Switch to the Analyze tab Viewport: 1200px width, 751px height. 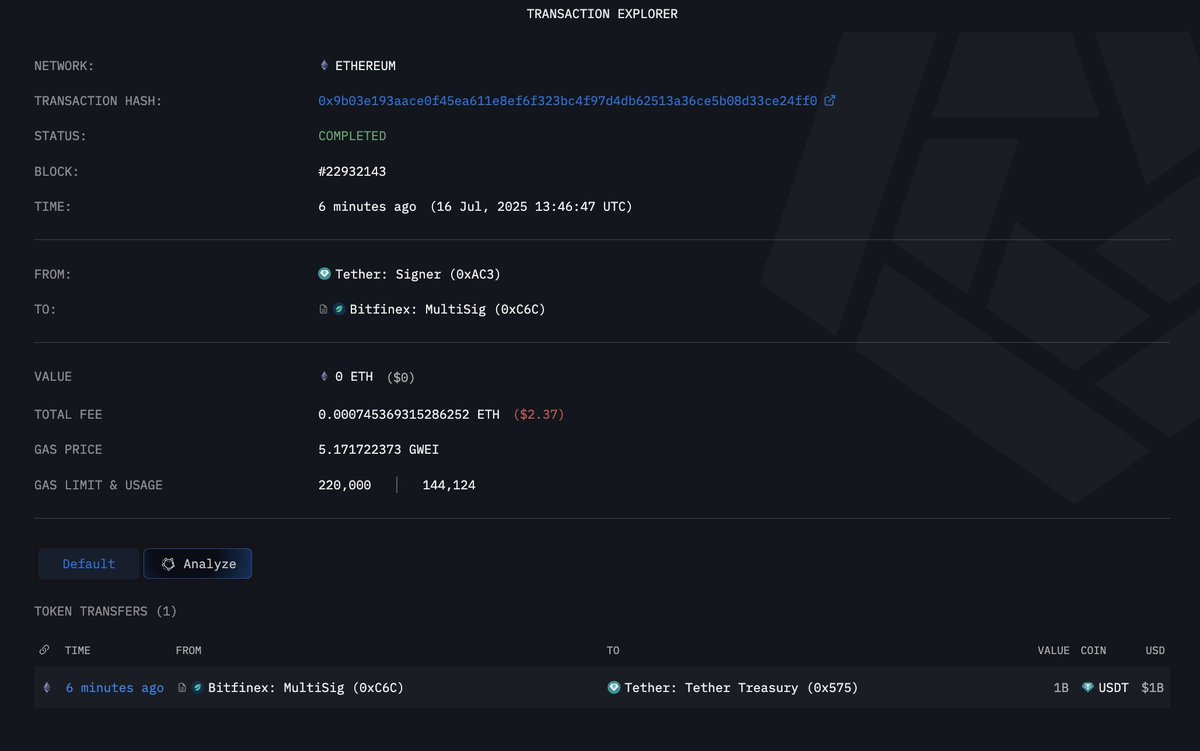[x=198, y=564]
